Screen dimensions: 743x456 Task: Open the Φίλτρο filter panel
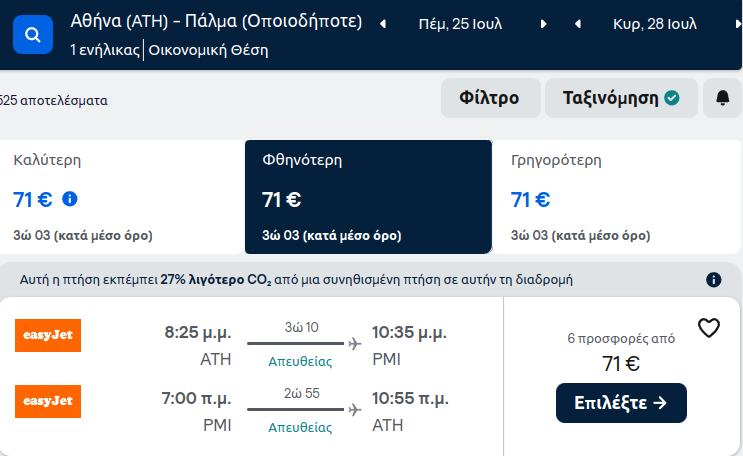490,98
